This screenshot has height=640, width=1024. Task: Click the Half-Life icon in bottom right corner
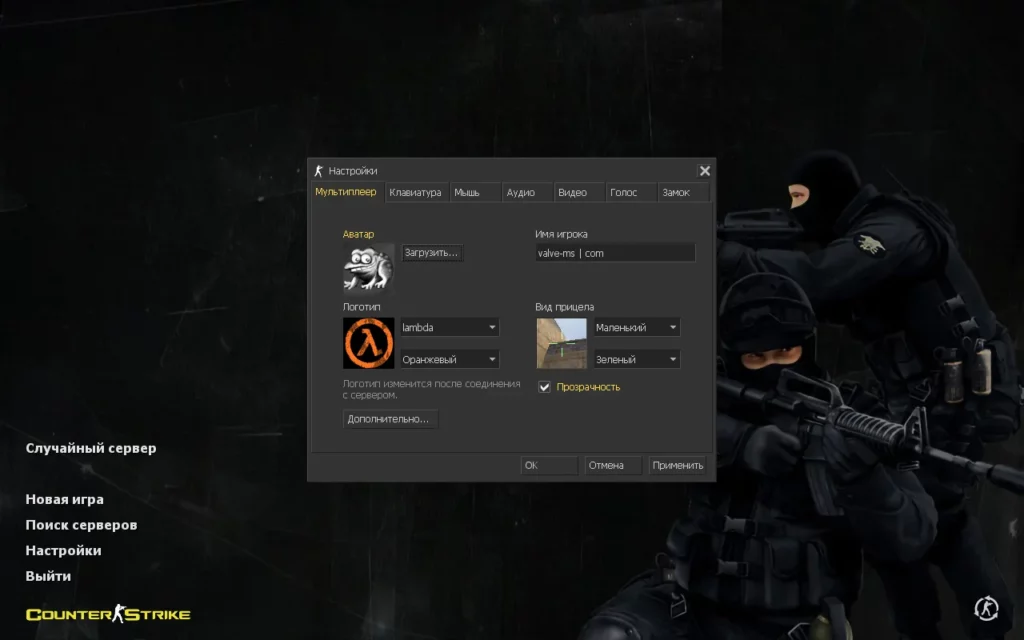tap(985, 607)
